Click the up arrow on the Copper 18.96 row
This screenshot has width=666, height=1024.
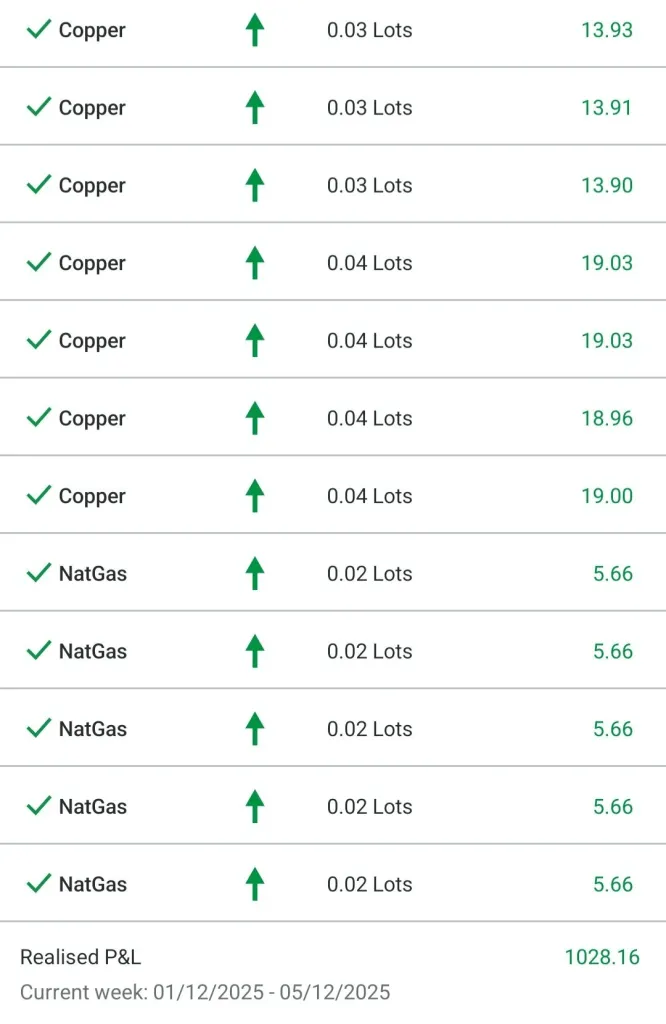pyautogui.click(x=255, y=418)
